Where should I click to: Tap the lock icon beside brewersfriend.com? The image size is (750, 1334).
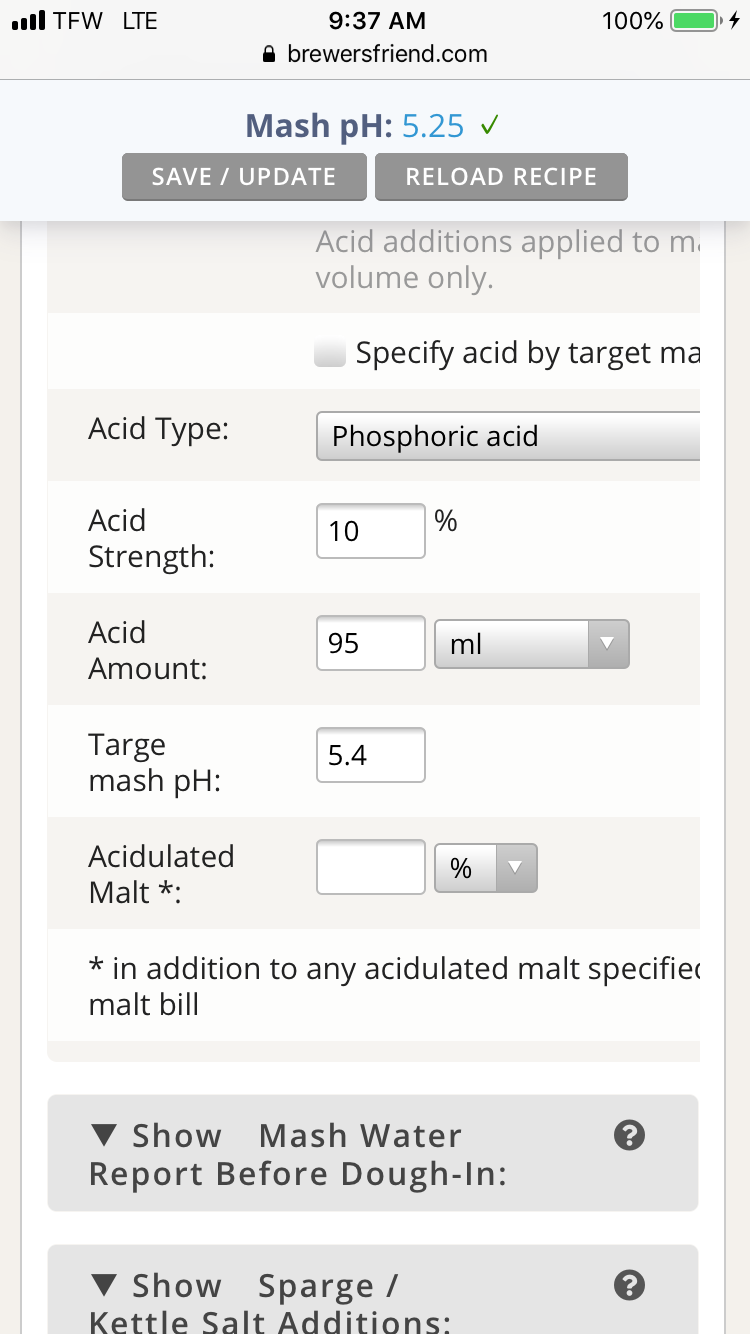[x=267, y=54]
